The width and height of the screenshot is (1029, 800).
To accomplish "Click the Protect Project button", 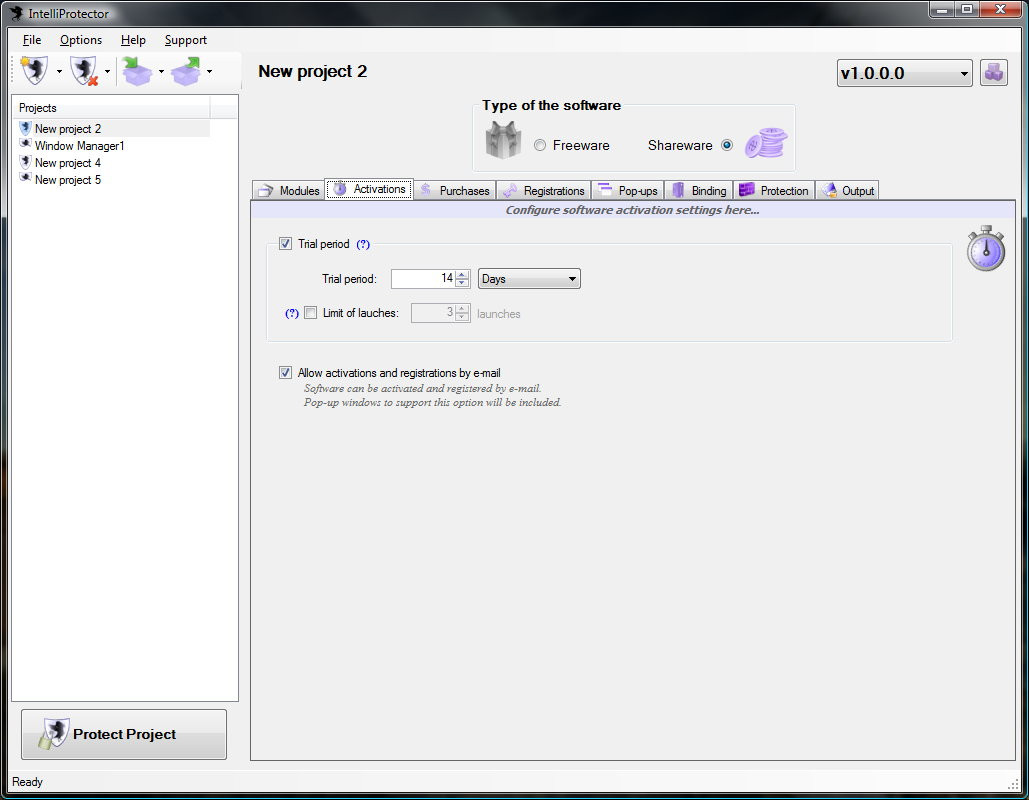I will 124,734.
